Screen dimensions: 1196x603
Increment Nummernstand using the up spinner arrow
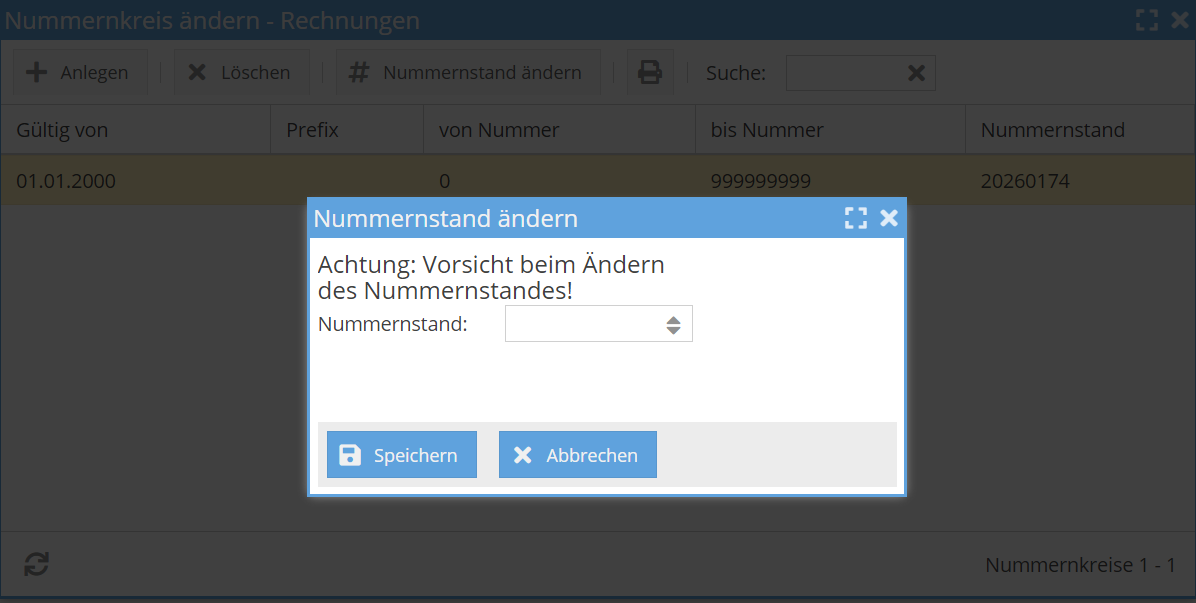(x=673, y=319)
